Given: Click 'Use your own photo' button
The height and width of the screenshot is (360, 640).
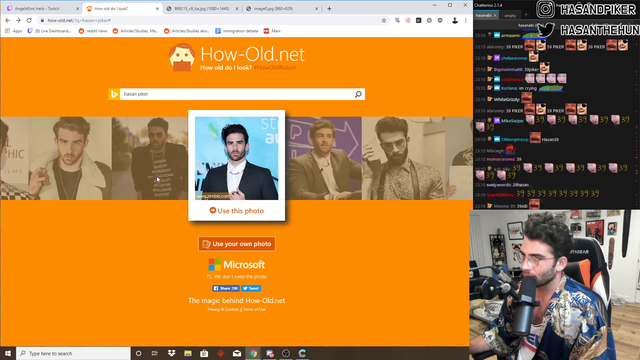Looking at the screenshot, I should tap(237, 244).
